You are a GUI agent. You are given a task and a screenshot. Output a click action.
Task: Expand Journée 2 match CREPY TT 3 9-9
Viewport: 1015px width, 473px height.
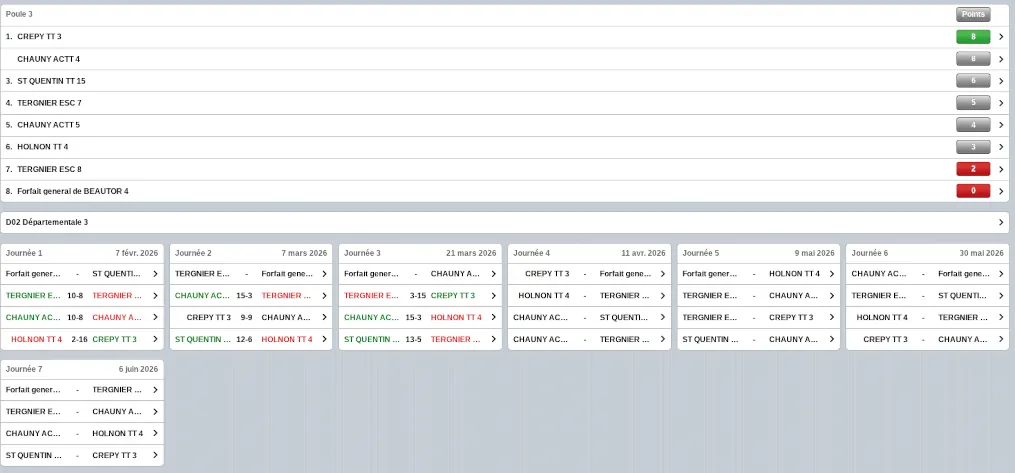[x=324, y=317]
